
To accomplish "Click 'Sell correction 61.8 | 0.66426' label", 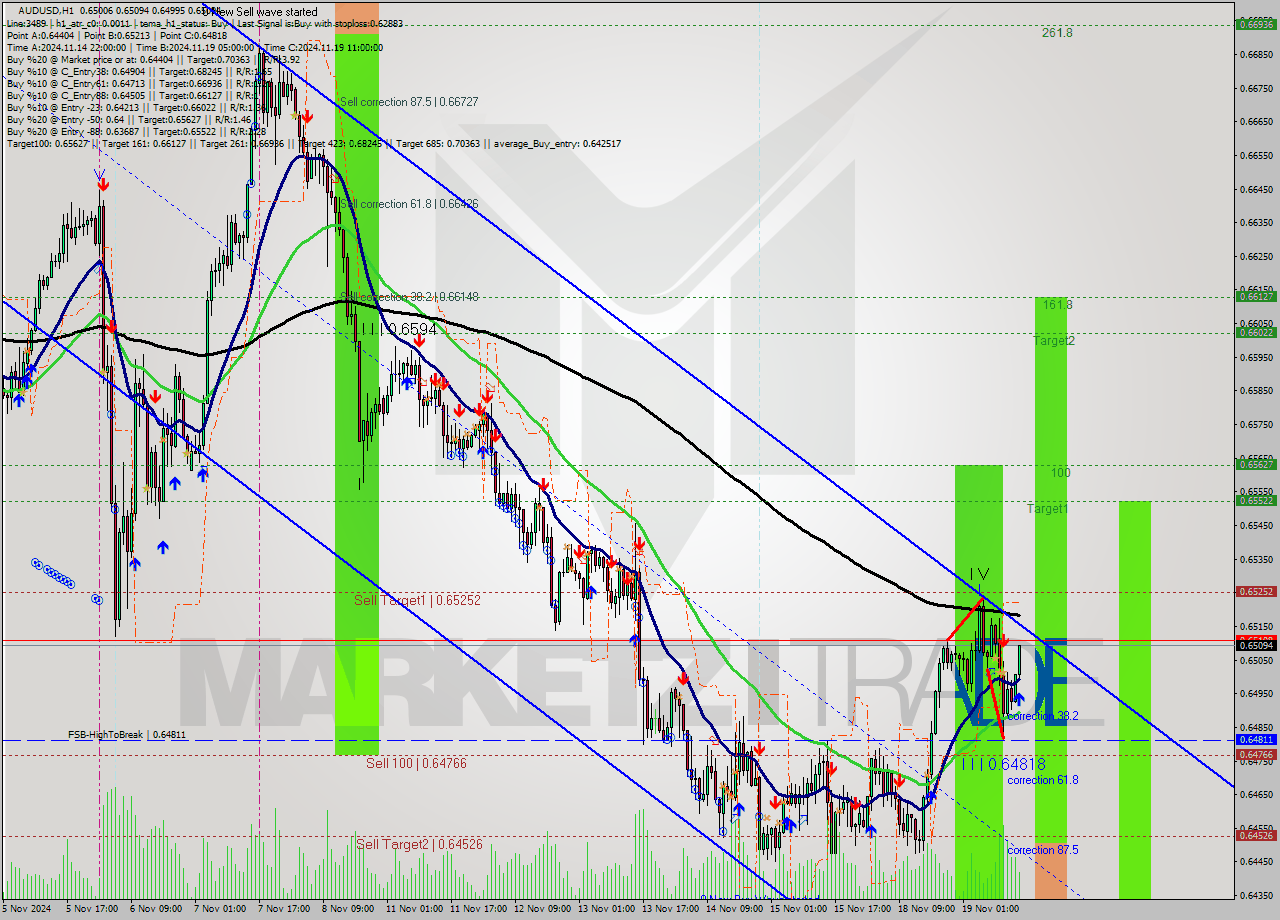I will (408, 204).
